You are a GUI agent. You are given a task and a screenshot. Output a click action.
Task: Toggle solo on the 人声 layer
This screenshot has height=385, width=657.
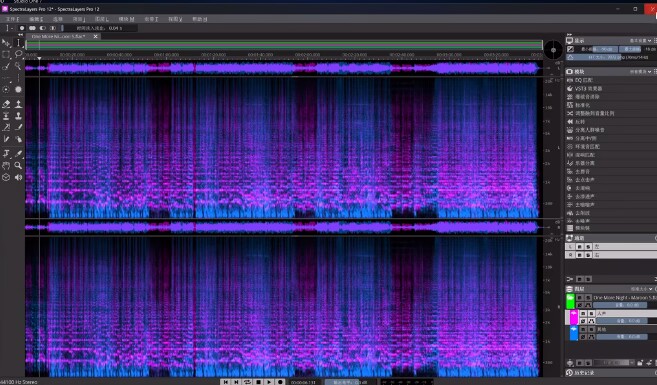pos(591,313)
